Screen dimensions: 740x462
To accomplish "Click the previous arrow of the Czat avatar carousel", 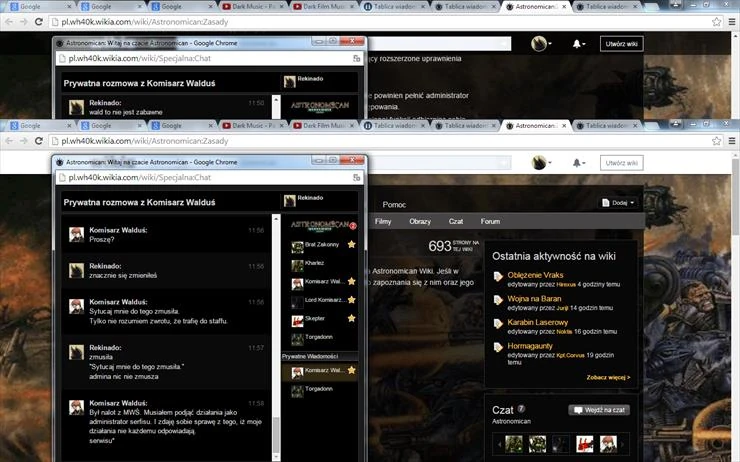I will 499,444.
